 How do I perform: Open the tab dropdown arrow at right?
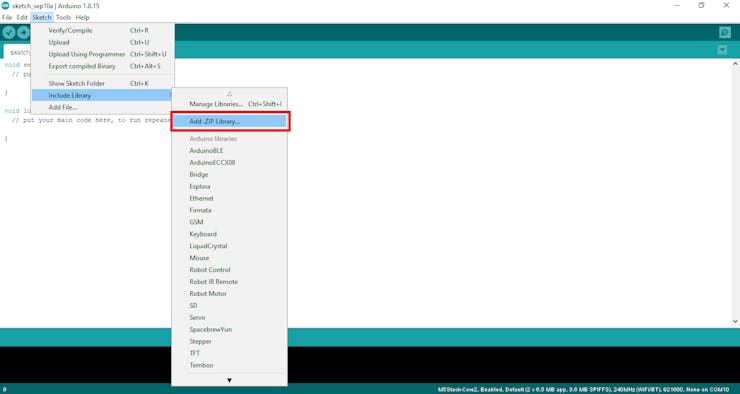[722, 50]
